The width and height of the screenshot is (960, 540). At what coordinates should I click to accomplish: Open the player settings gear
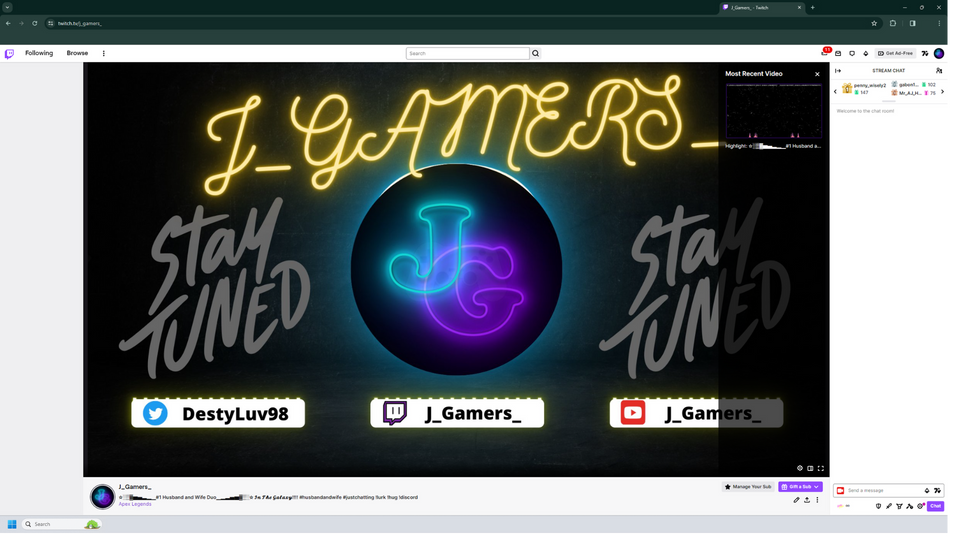(x=800, y=468)
